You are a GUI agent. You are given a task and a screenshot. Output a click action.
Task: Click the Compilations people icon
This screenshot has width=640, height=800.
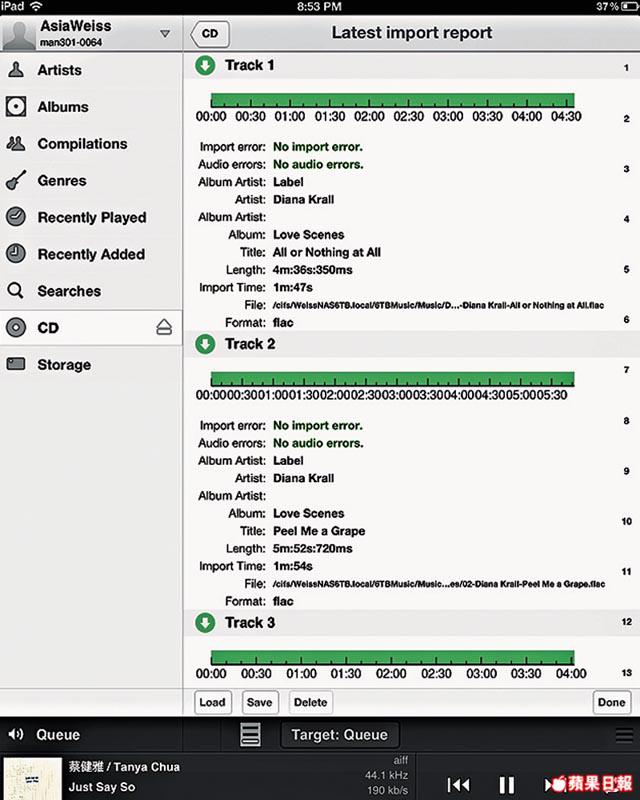(16, 144)
